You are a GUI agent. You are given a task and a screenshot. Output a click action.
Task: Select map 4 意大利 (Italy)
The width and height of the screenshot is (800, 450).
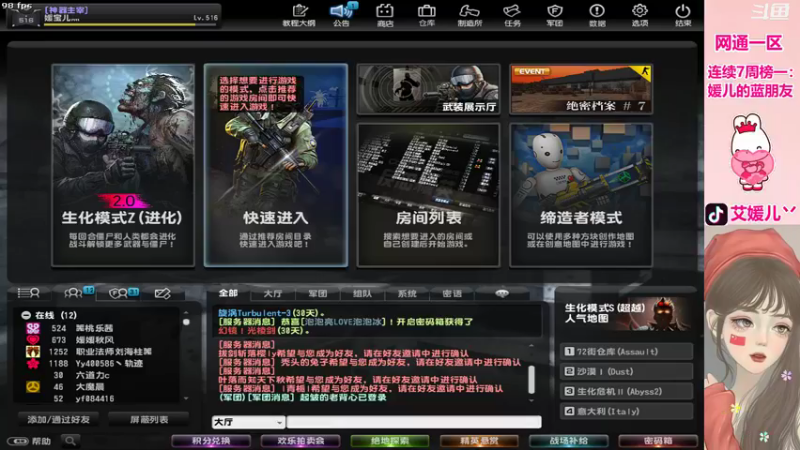tap(627, 411)
